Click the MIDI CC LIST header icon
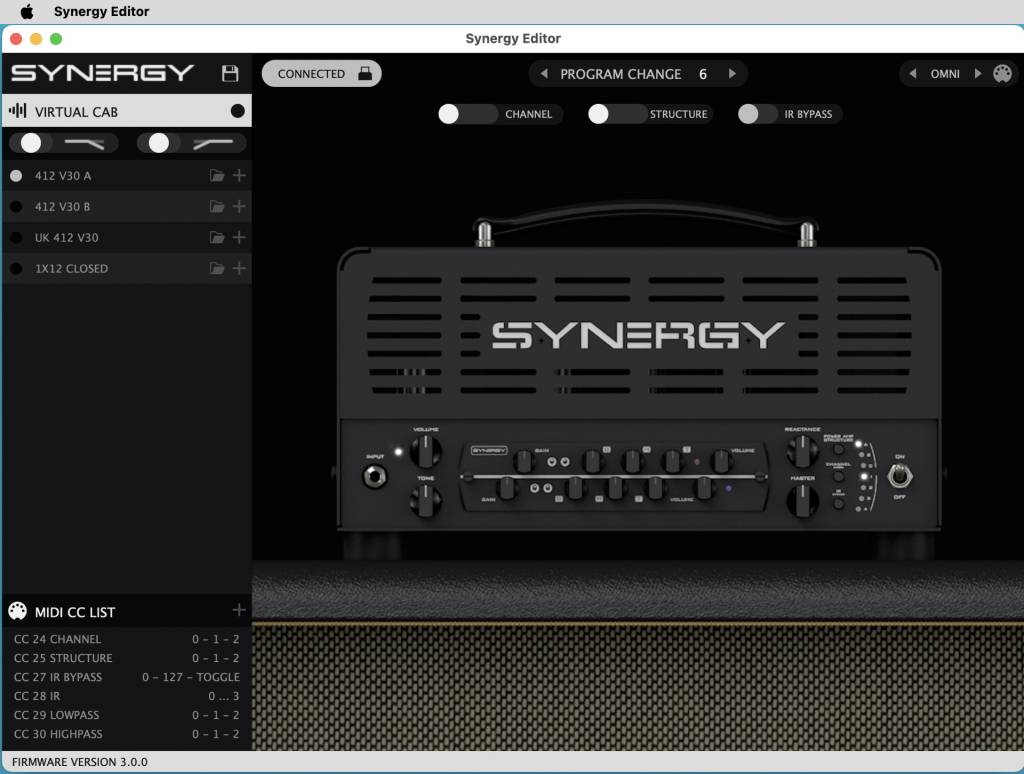The height and width of the screenshot is (774, 1024). [17, 611]
